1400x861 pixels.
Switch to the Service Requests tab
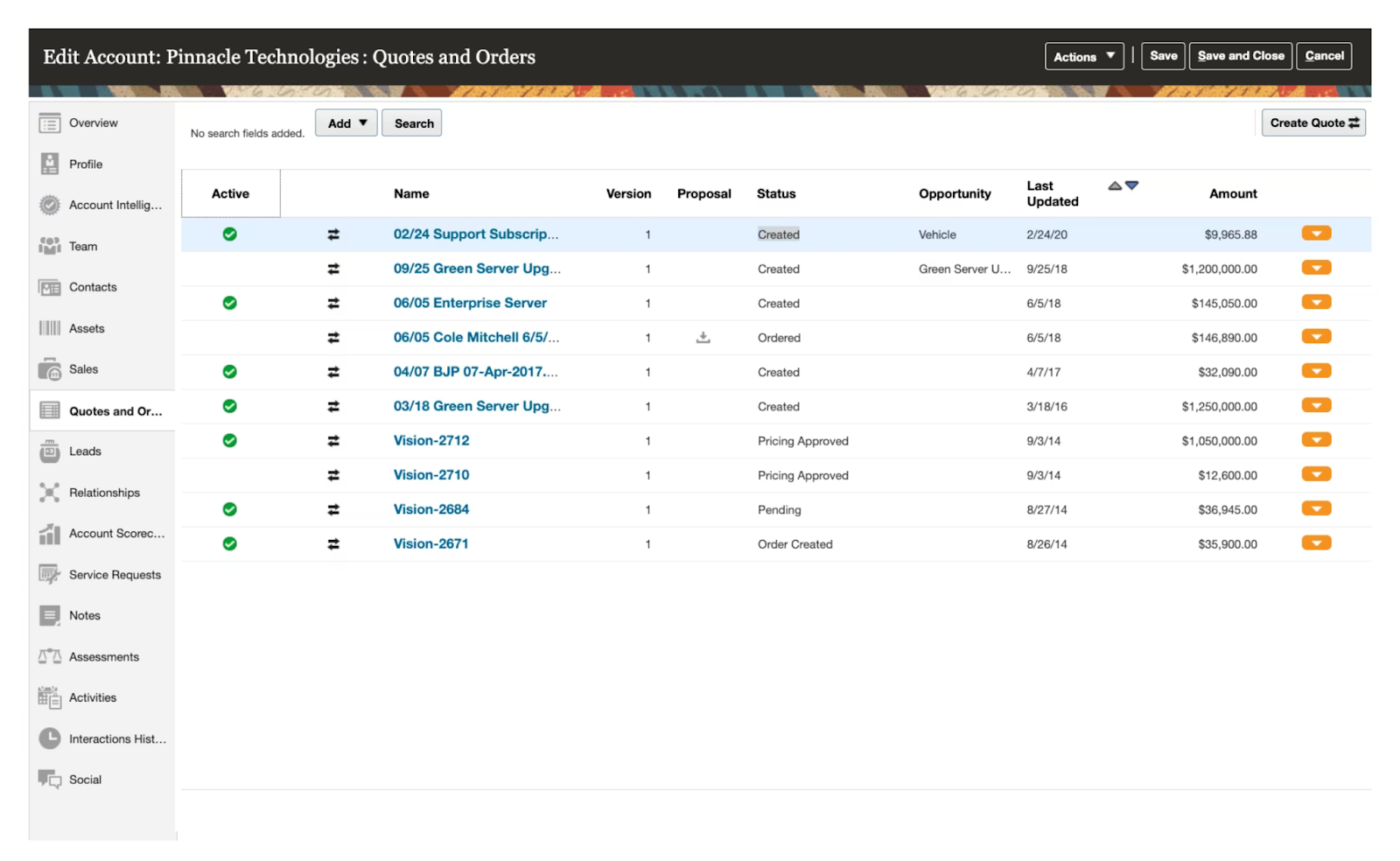click(x=115, y=575)
